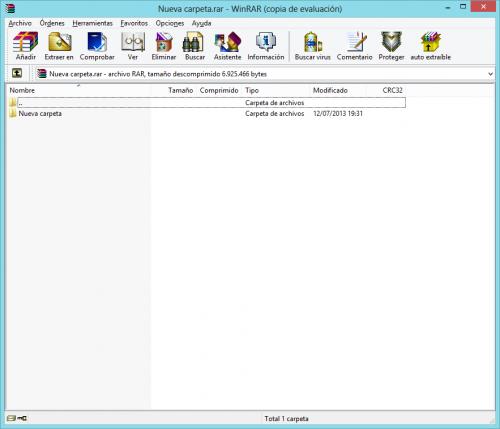Click the Proteger shield icon
Image resolution: width=500 pixels, height=429 pixels.
pyautogui.click(x=391, y=46)
